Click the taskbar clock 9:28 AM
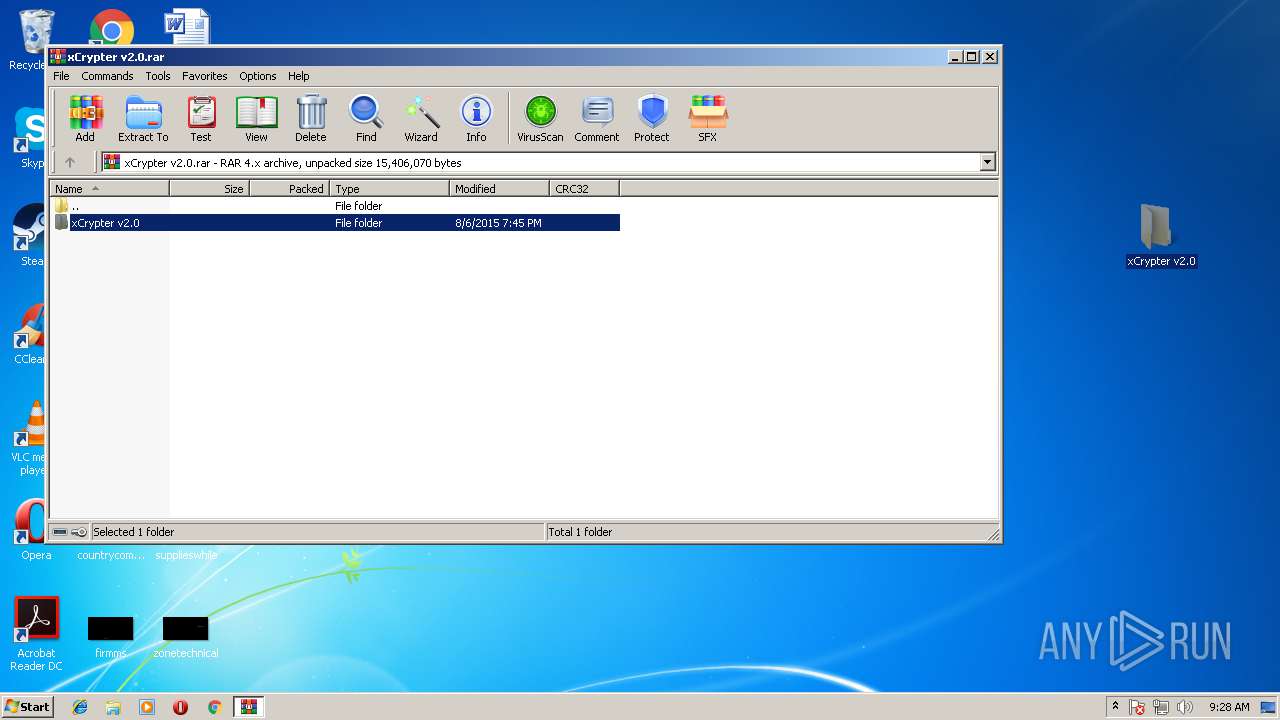 (x=1229, y=707)
